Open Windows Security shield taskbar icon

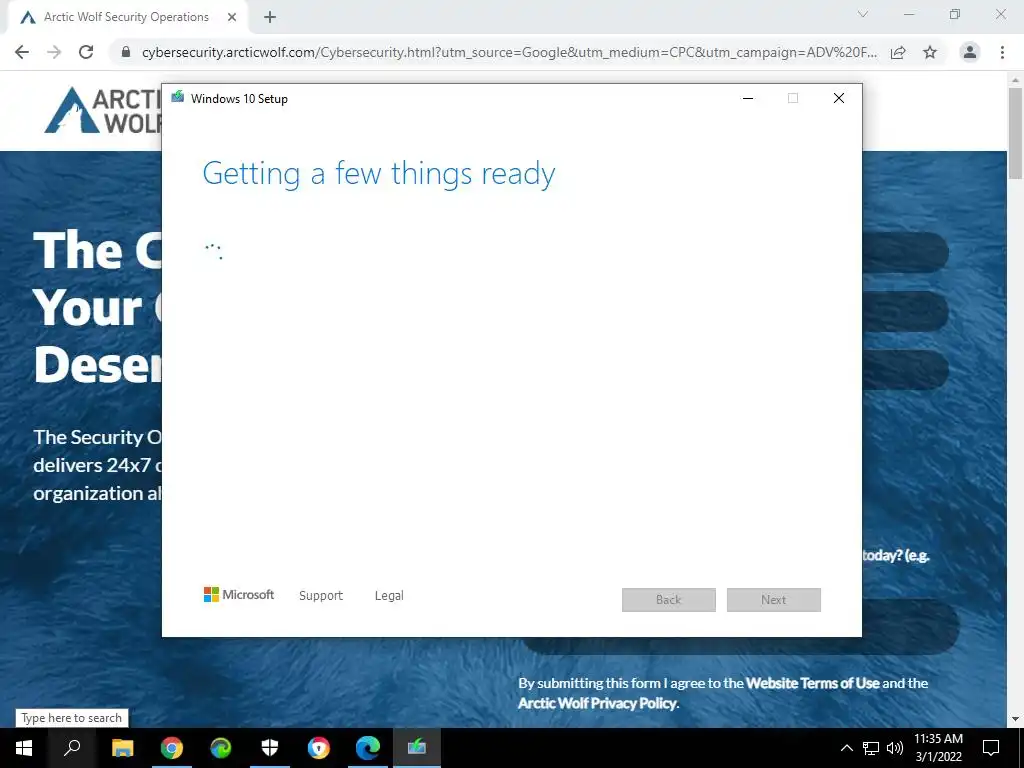[x=270, y=748]
